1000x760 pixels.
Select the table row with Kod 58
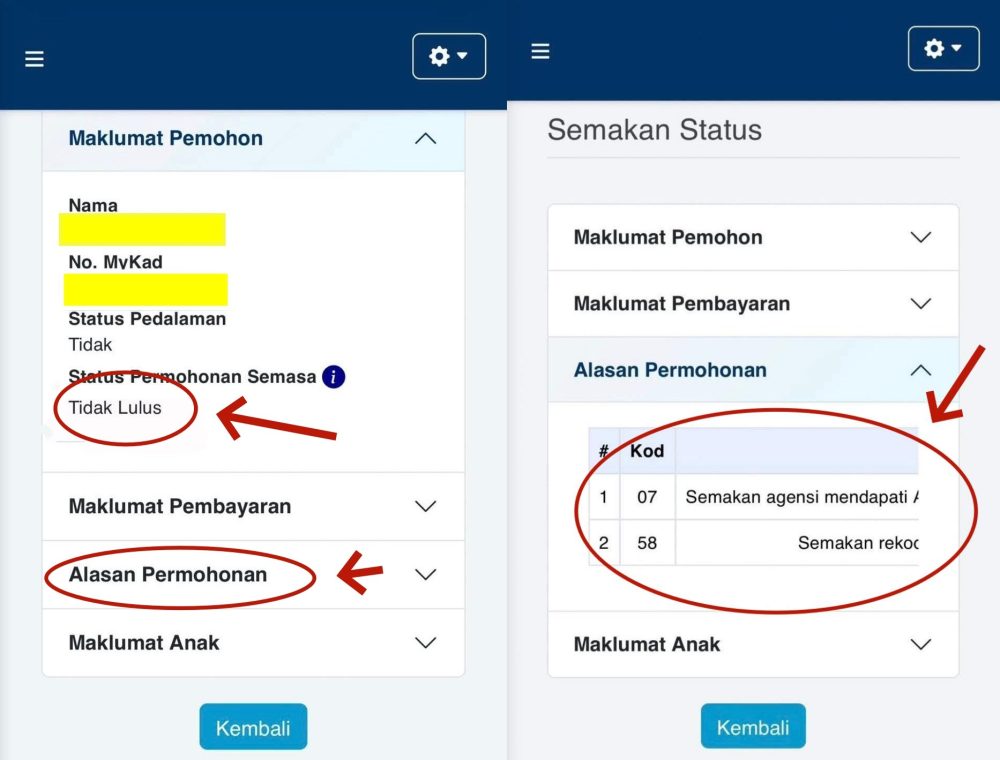coord(752,543)
